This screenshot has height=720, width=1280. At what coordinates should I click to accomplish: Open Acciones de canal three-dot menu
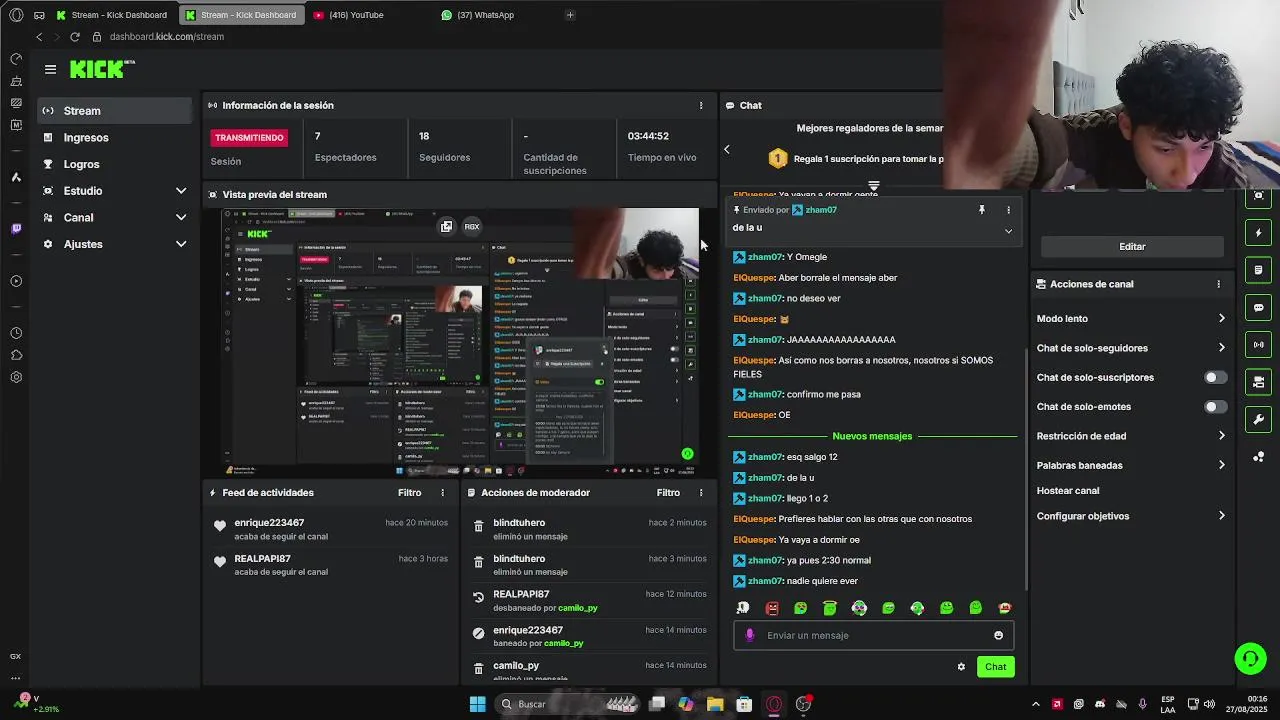coord(1218,284)
